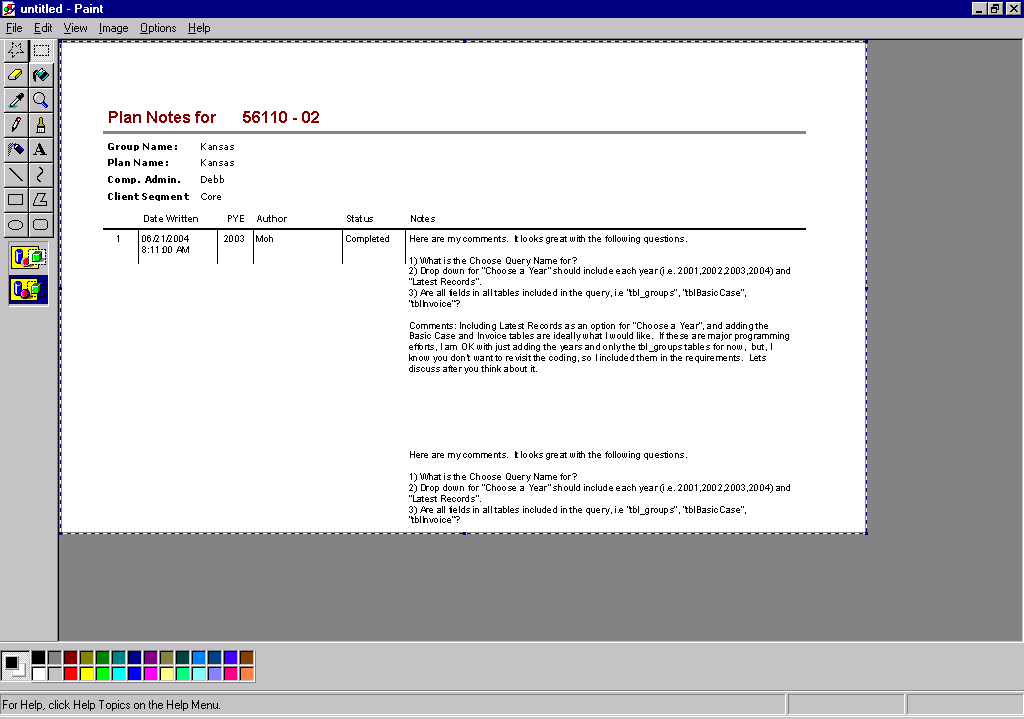The width and height of the screenshot is (1024, 719).
Task: Minimize the Paint window
Action: point(978,8)
